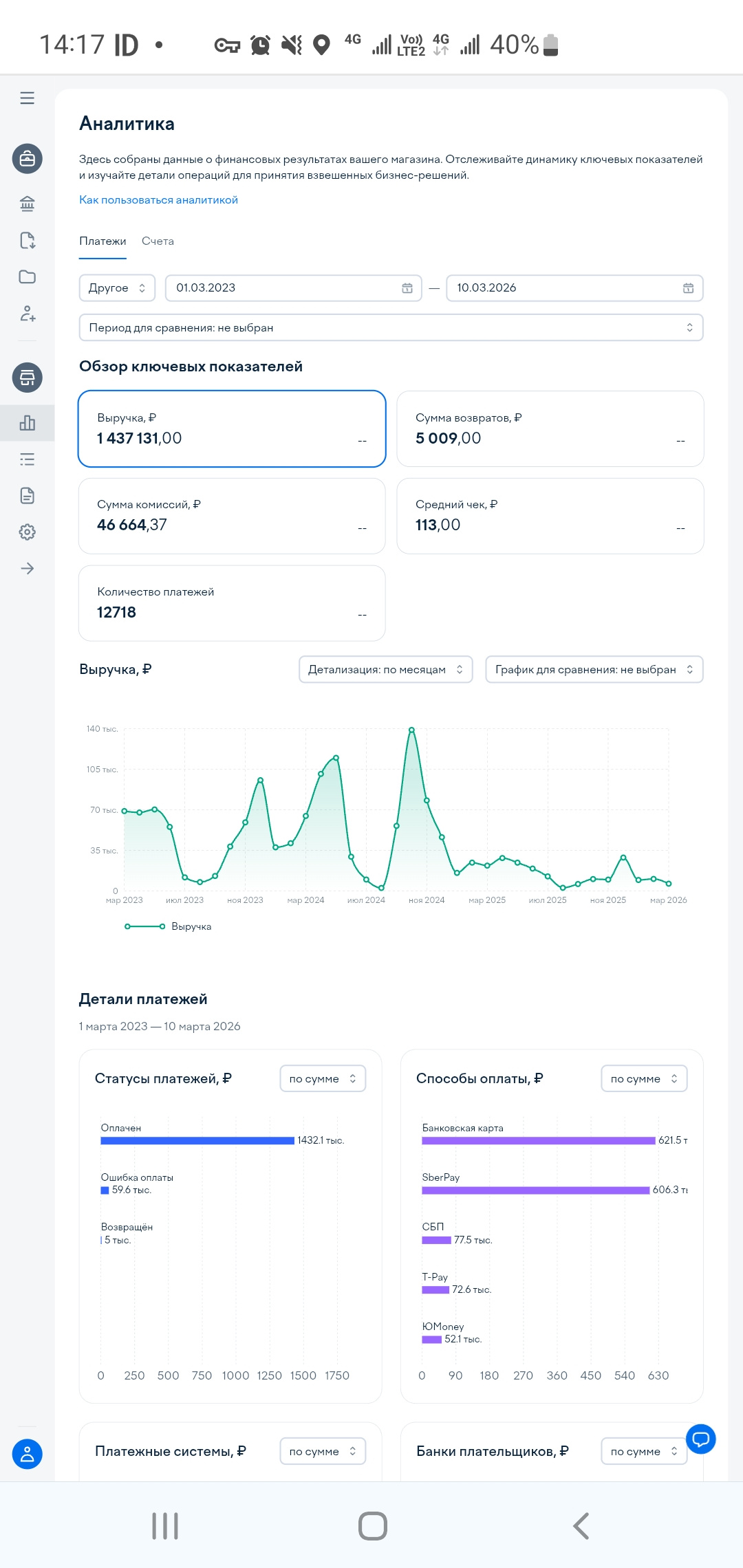The height and width of the screenshot is (1568, 743).
Task: Expand Детализация: по месяцам dropdown
Action: [385, 669]
